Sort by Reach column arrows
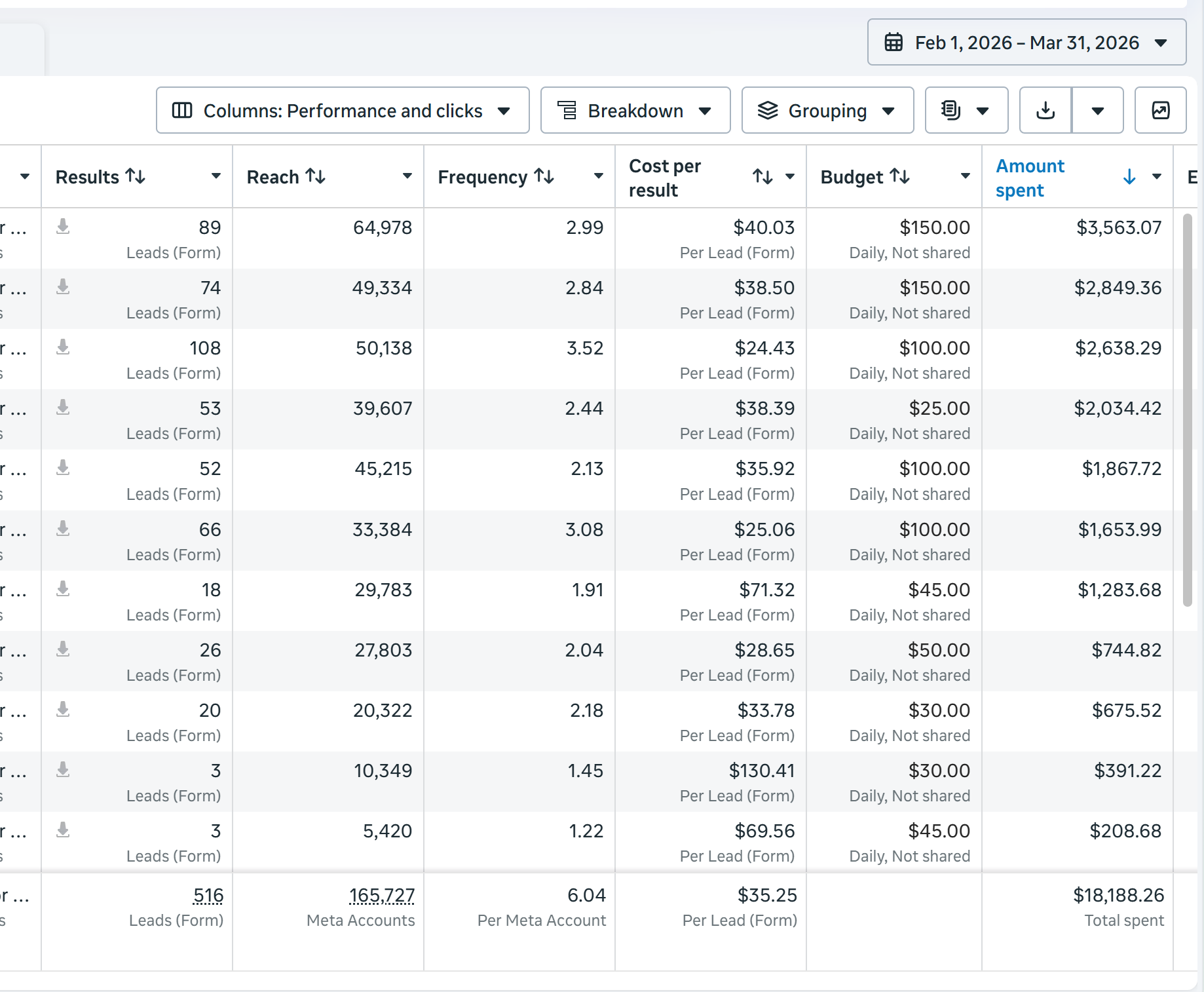Screen dimensions: 1204x992 (x=316, y=176)
